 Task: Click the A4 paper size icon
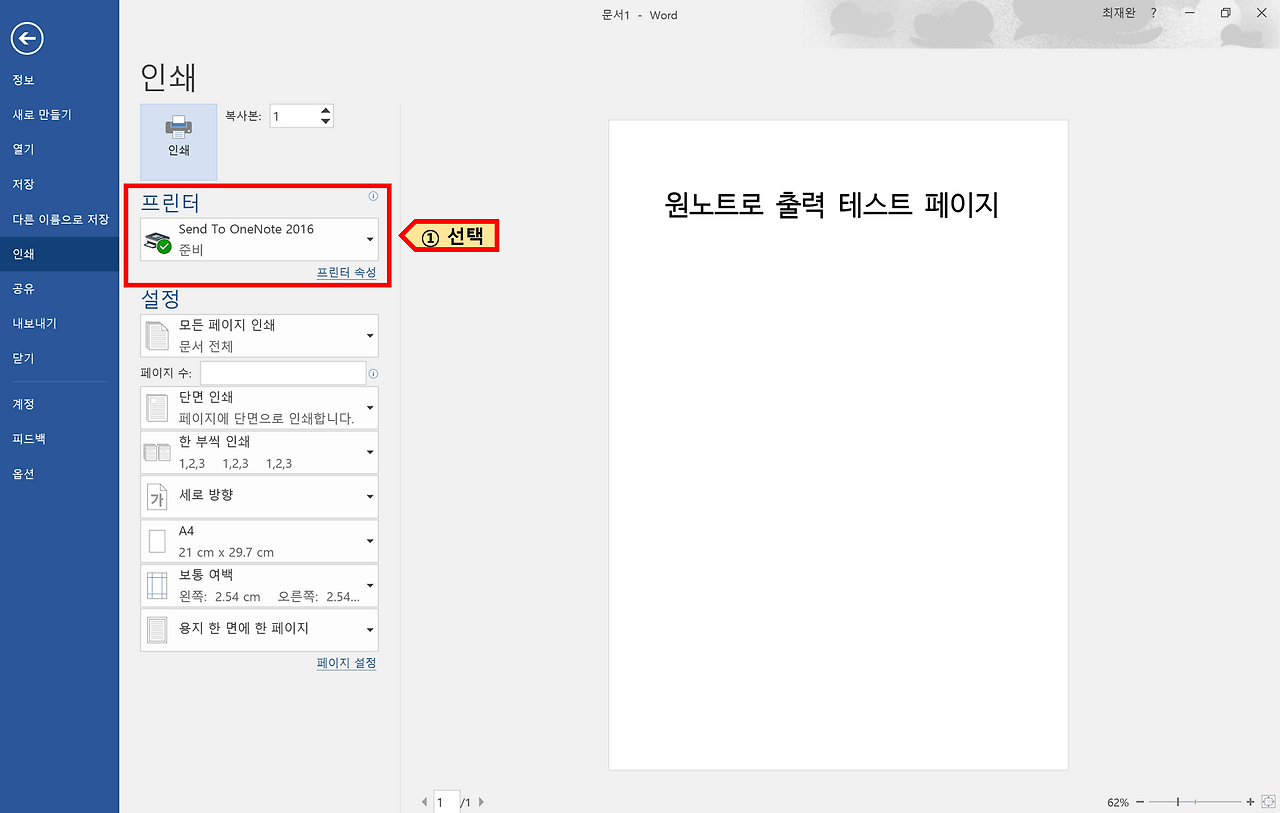pos(157,540)
